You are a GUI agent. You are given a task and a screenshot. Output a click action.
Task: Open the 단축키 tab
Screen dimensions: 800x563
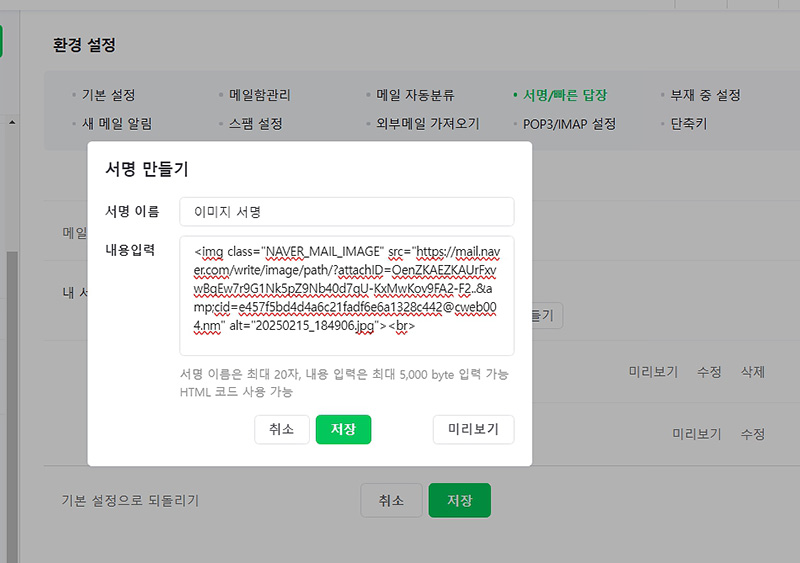(x=688, y=124)
